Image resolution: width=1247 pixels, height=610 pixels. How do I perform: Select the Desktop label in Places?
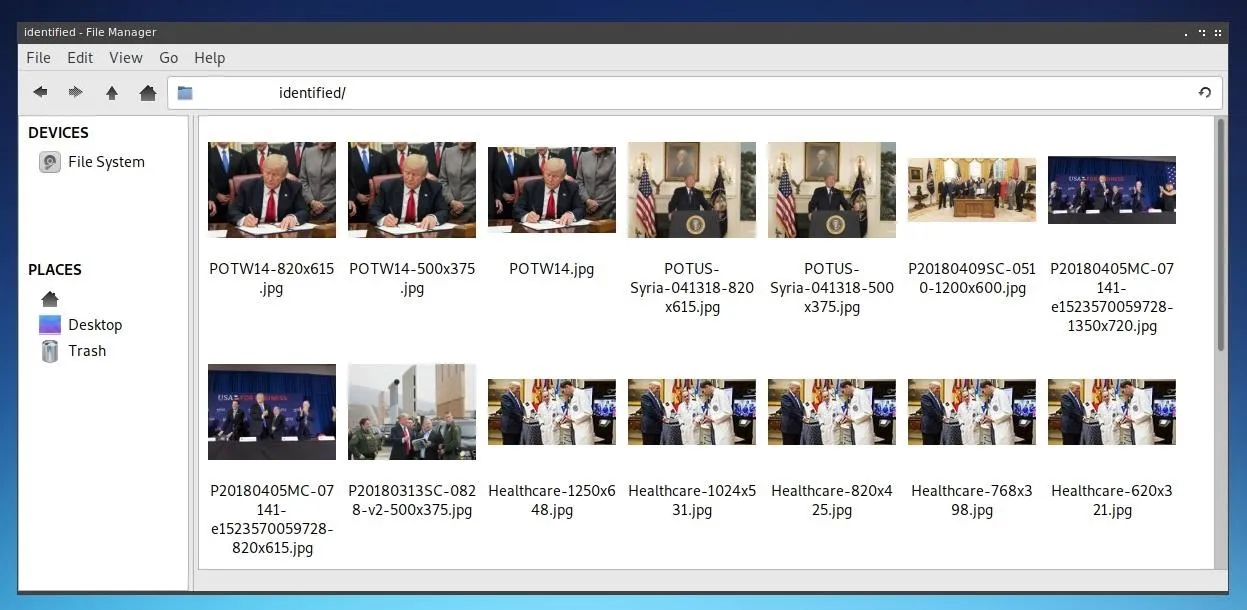[x=95, y=325]
